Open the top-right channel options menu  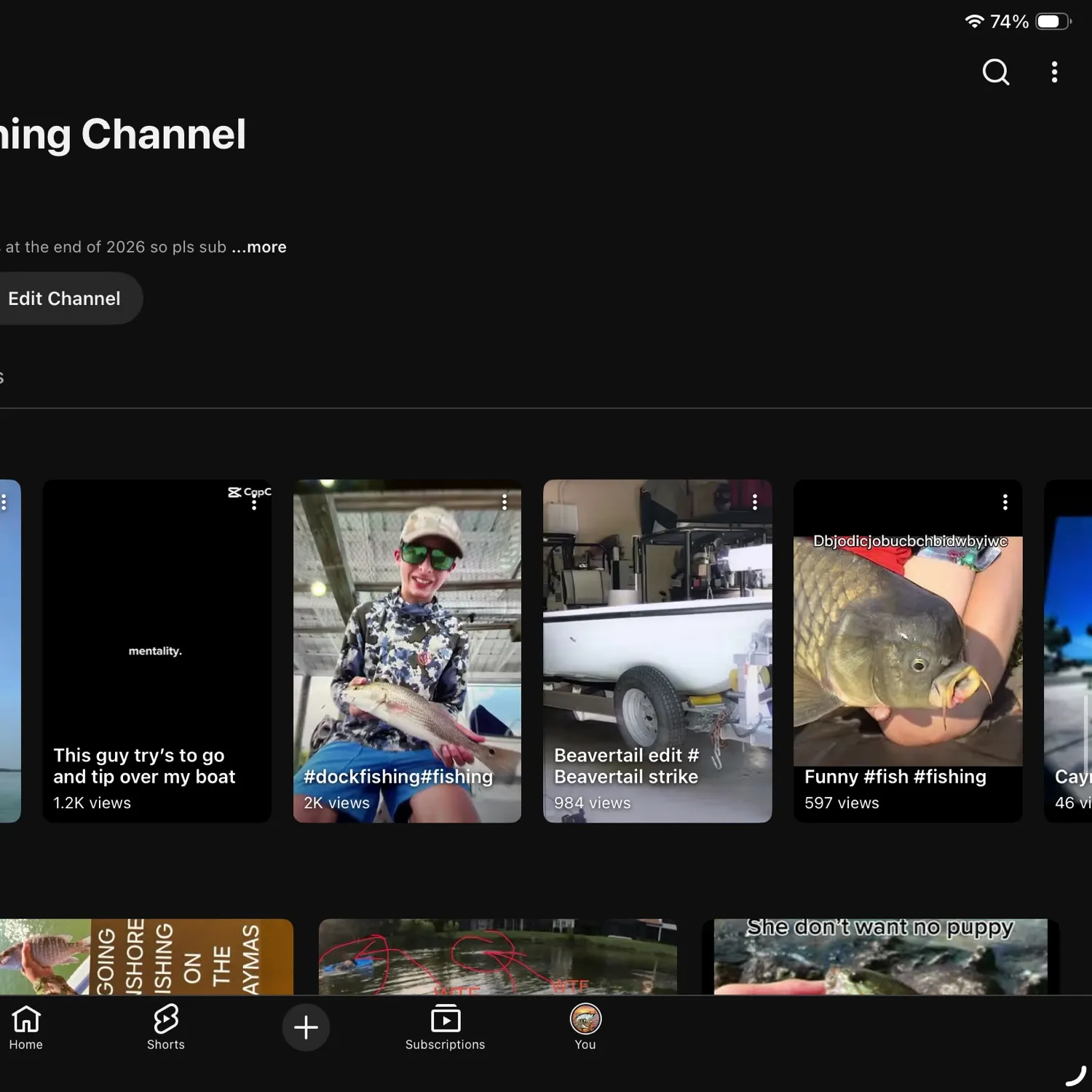pos(1054,72)
